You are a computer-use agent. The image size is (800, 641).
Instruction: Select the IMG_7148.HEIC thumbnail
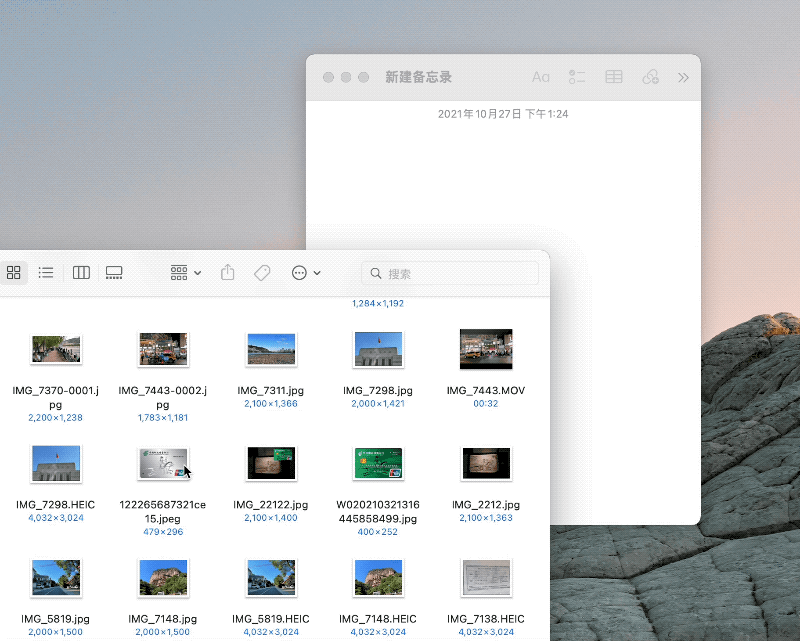pos(379,578)
